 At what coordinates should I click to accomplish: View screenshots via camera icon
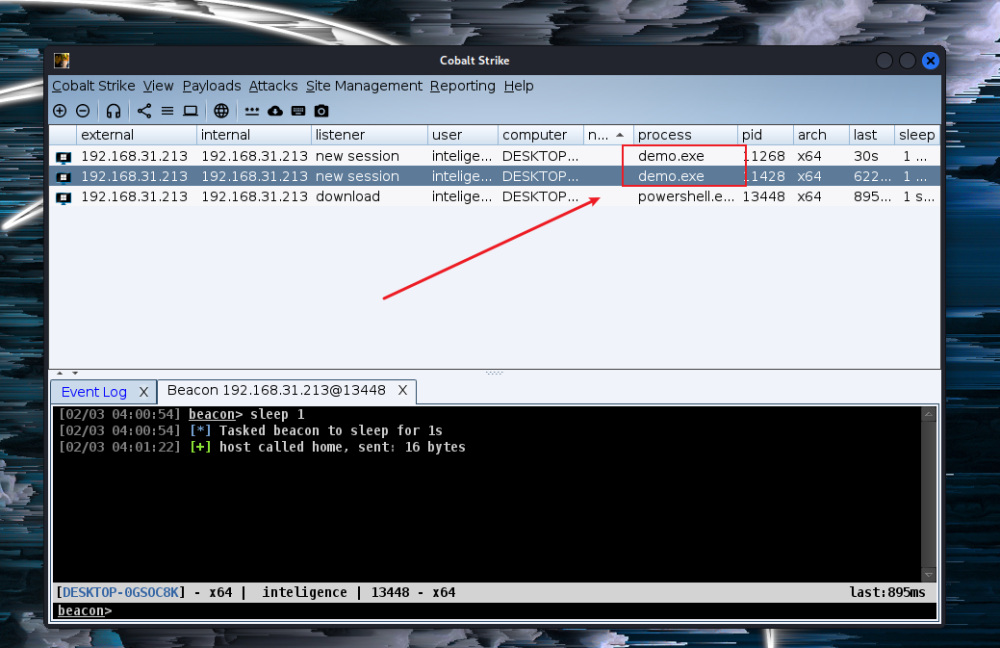click(x=321, y=111)
